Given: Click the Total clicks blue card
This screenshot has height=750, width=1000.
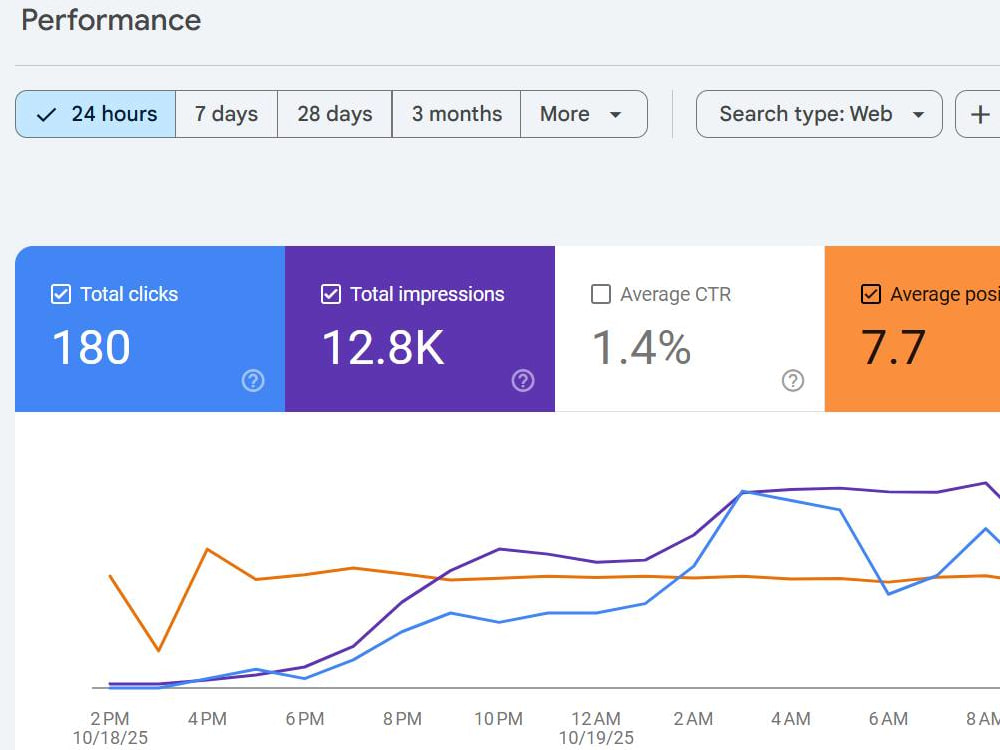Looking at the screenshot, I should tap(150, 329).
